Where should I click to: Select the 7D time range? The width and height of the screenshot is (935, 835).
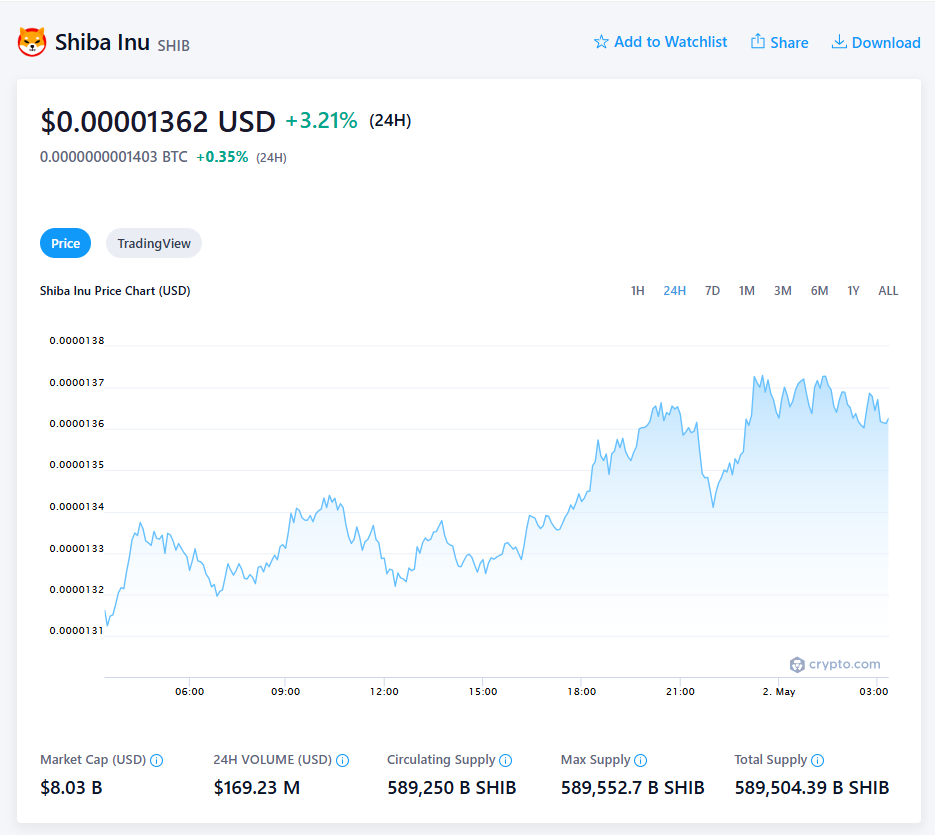coord(712,291)
